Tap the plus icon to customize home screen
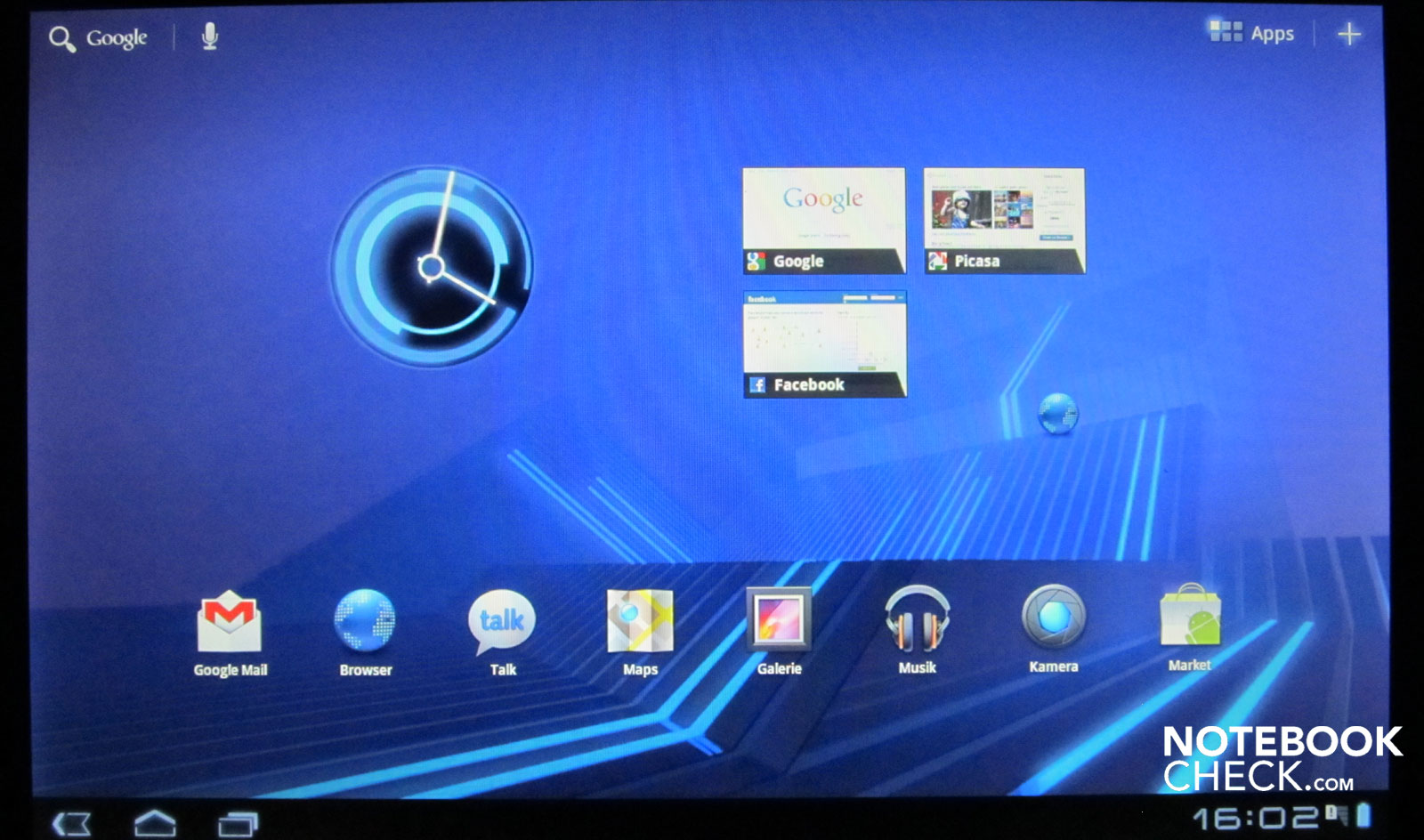 tap(1349, 34)
